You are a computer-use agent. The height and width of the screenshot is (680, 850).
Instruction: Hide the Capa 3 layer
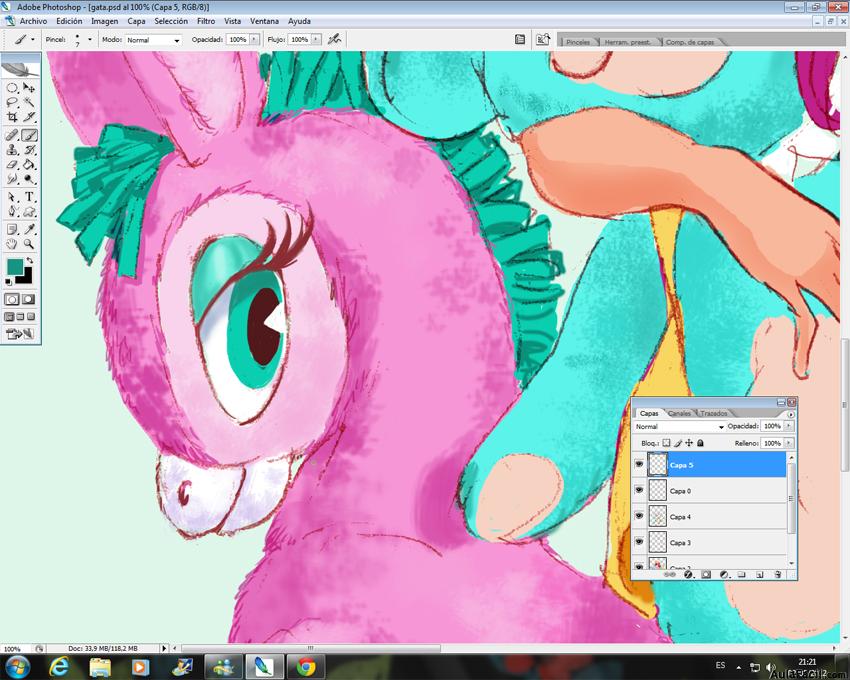pyautogui.click(x=639, y=542)
